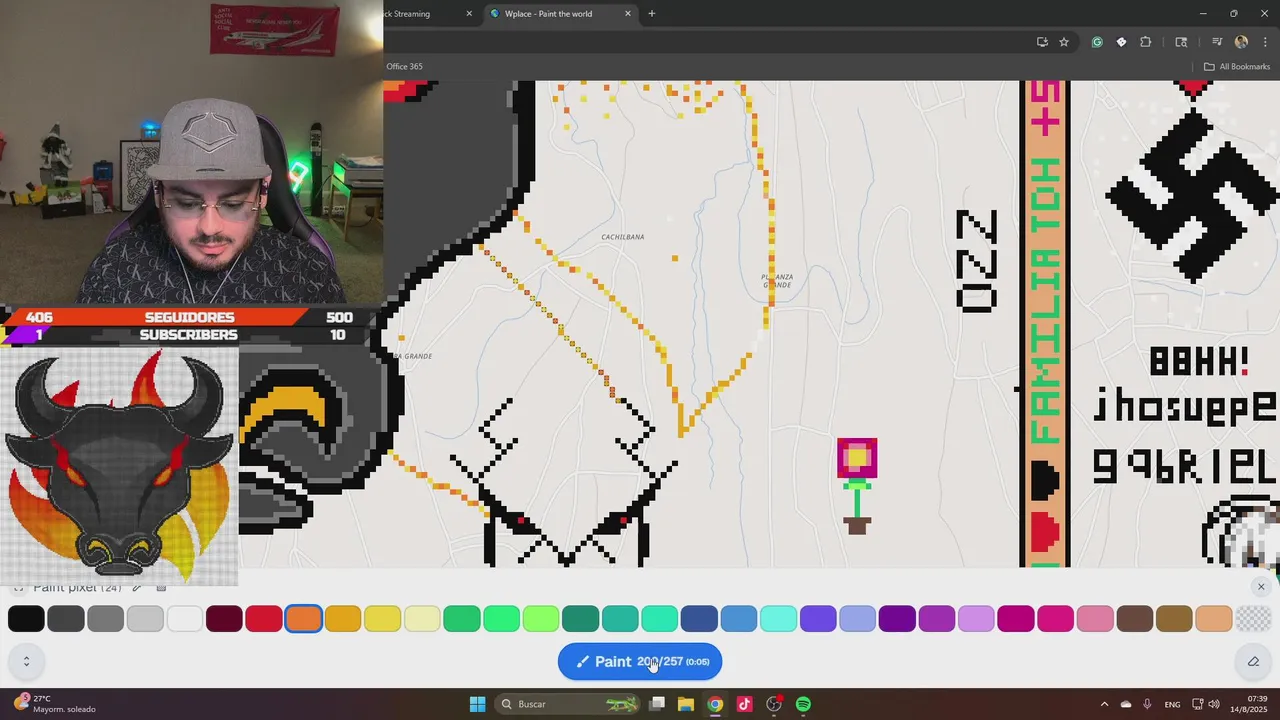Expand the system tray hidden icons chevron

coord(1104,704)
